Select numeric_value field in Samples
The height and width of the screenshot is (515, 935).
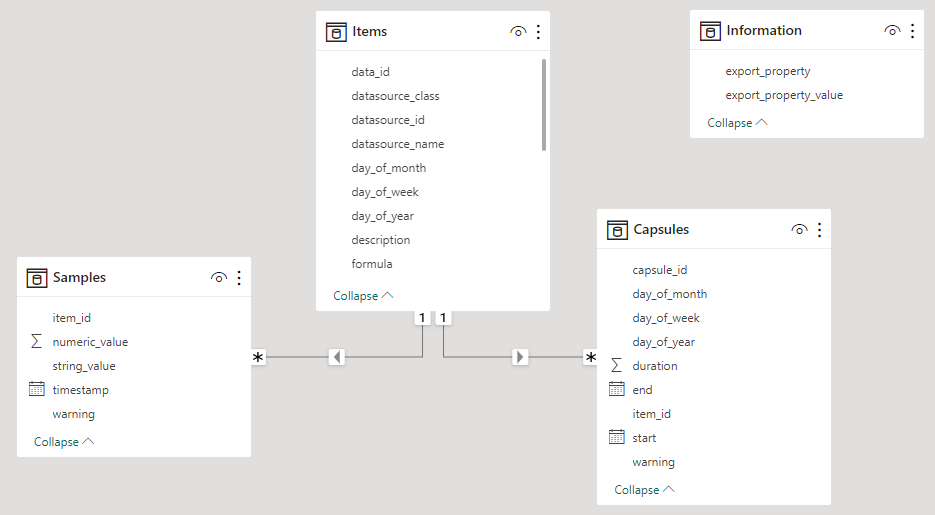click(x=90, y=342)
